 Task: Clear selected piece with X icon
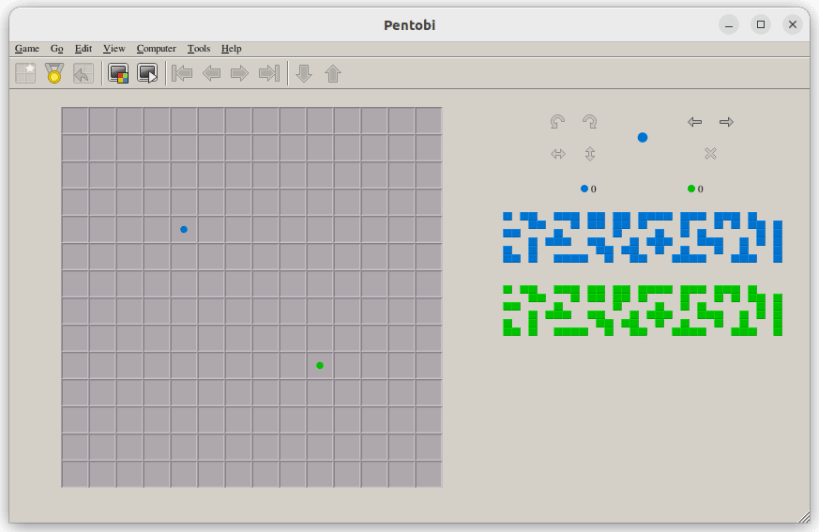pyautogui.click(x=710, y=153)
